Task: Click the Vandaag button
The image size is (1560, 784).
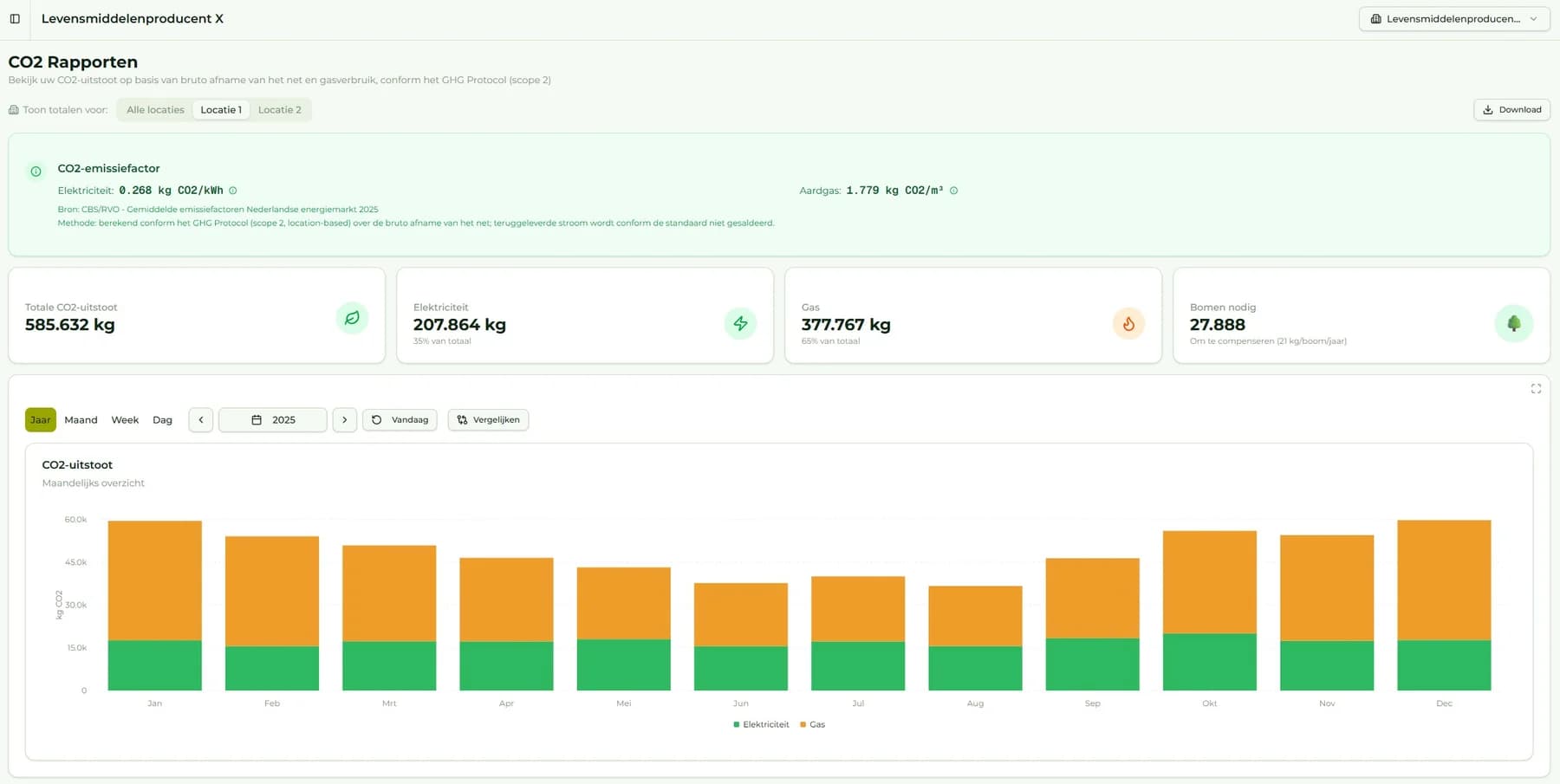Action: click(400, 420)
